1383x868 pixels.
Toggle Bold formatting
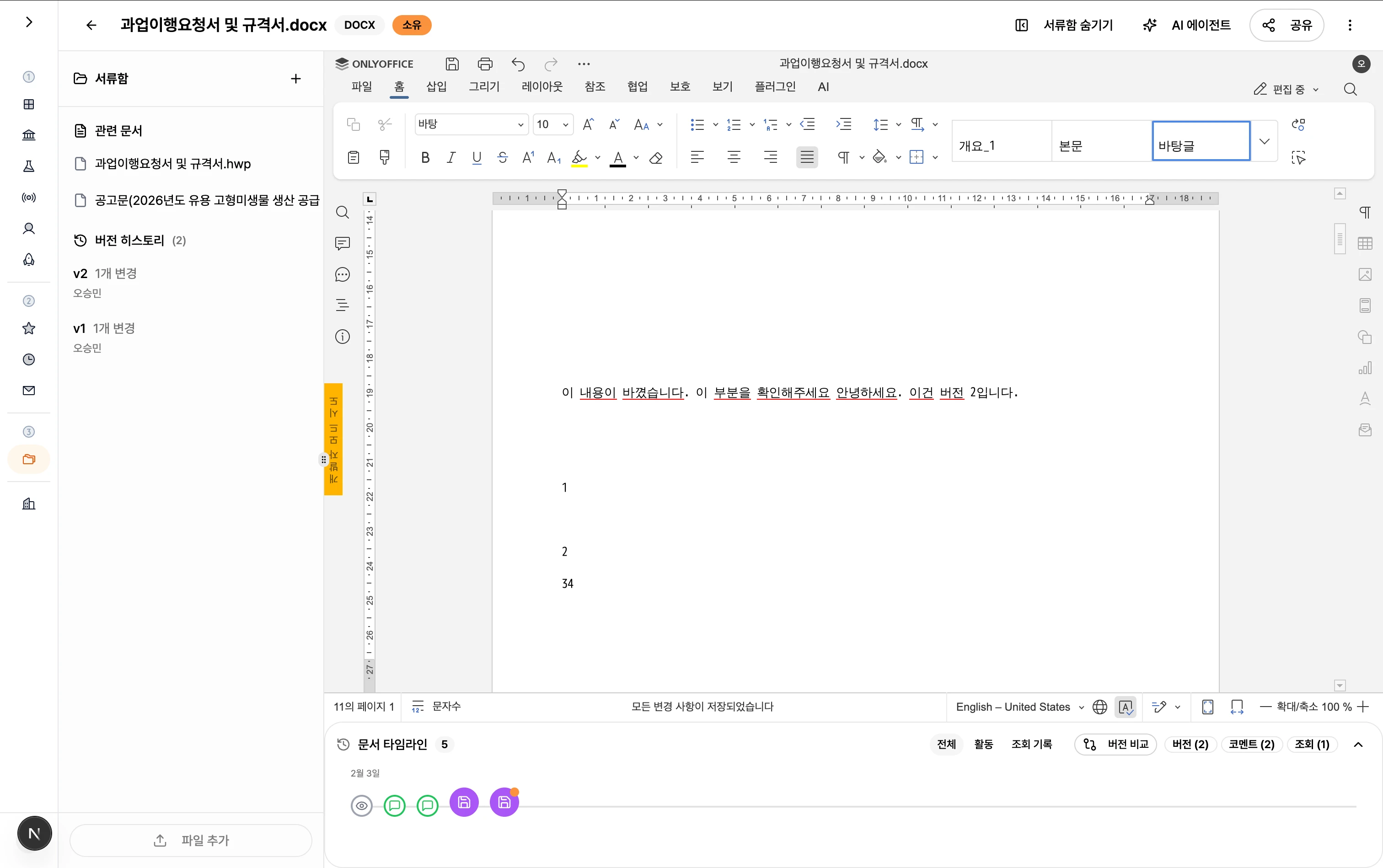[425, 157]
